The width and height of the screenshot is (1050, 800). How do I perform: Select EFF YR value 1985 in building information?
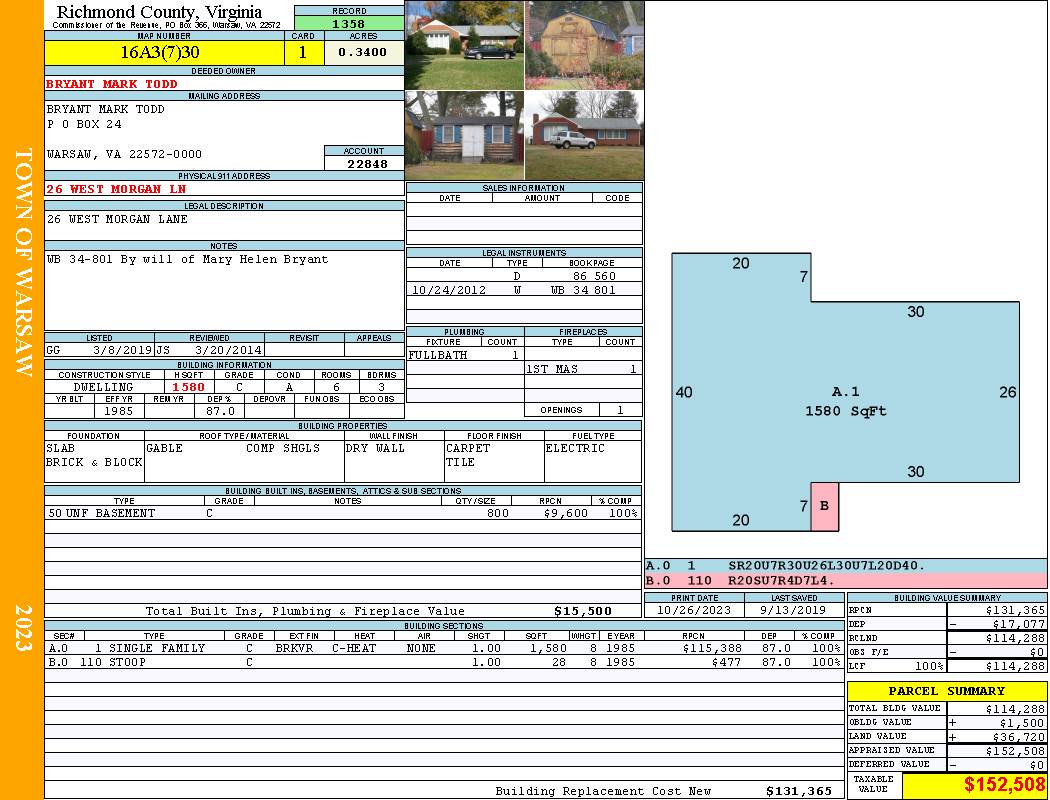tap(119, 411)
